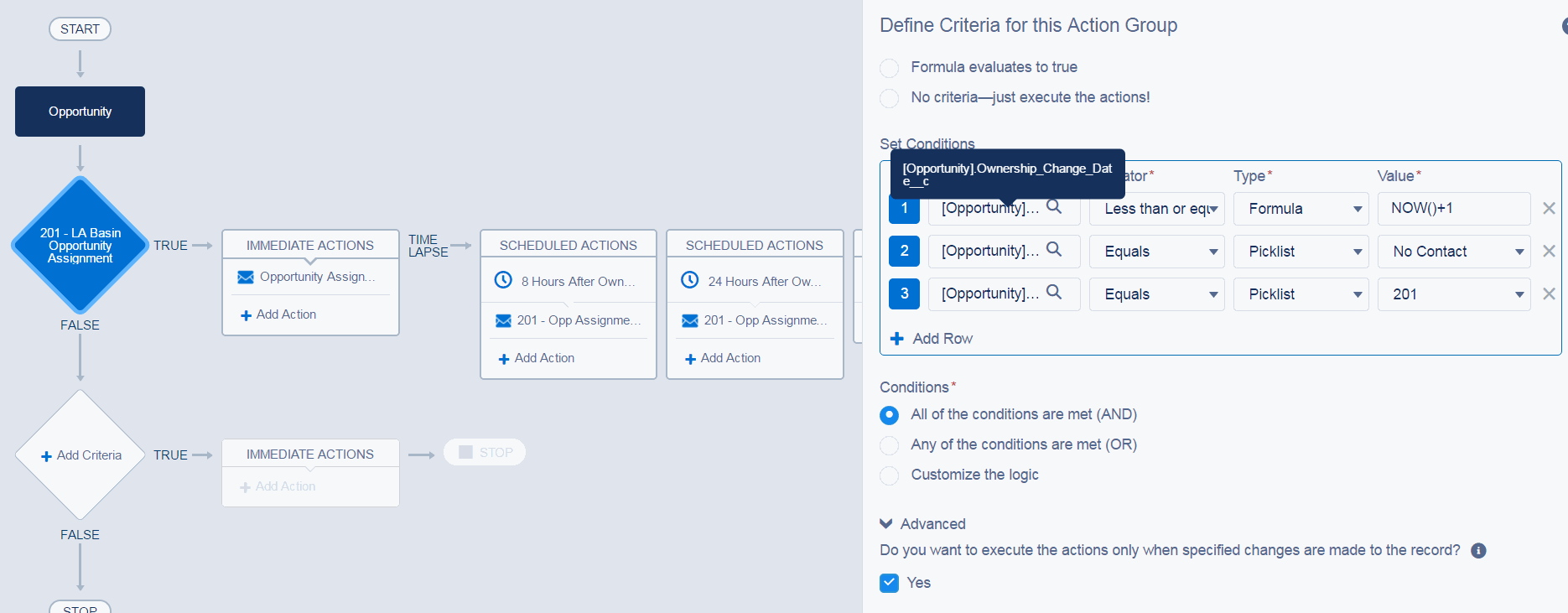Click Add Row in conditions

pos(932,339)
